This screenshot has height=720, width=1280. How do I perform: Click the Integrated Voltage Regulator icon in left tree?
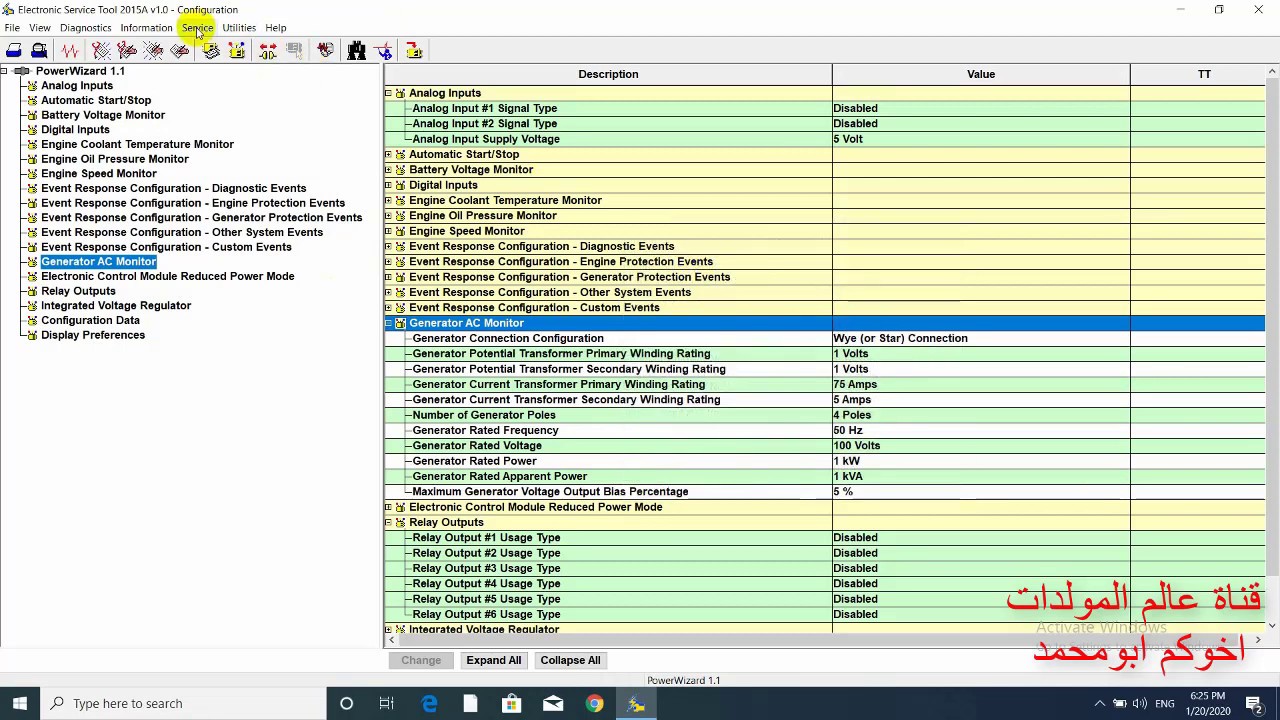[x=32, y=306]
